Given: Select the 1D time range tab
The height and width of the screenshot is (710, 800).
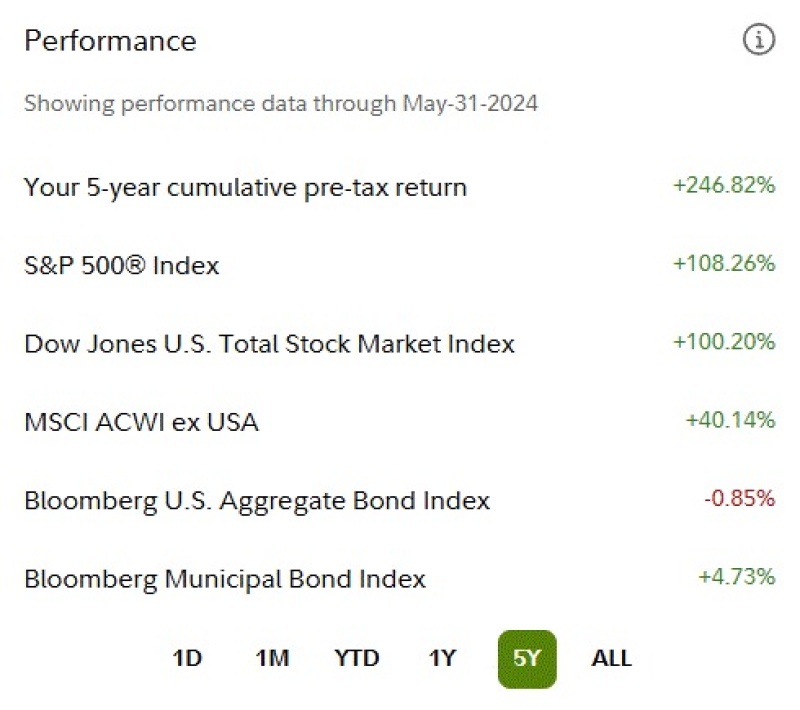Looking at the screenshot, I should [187, 658].
